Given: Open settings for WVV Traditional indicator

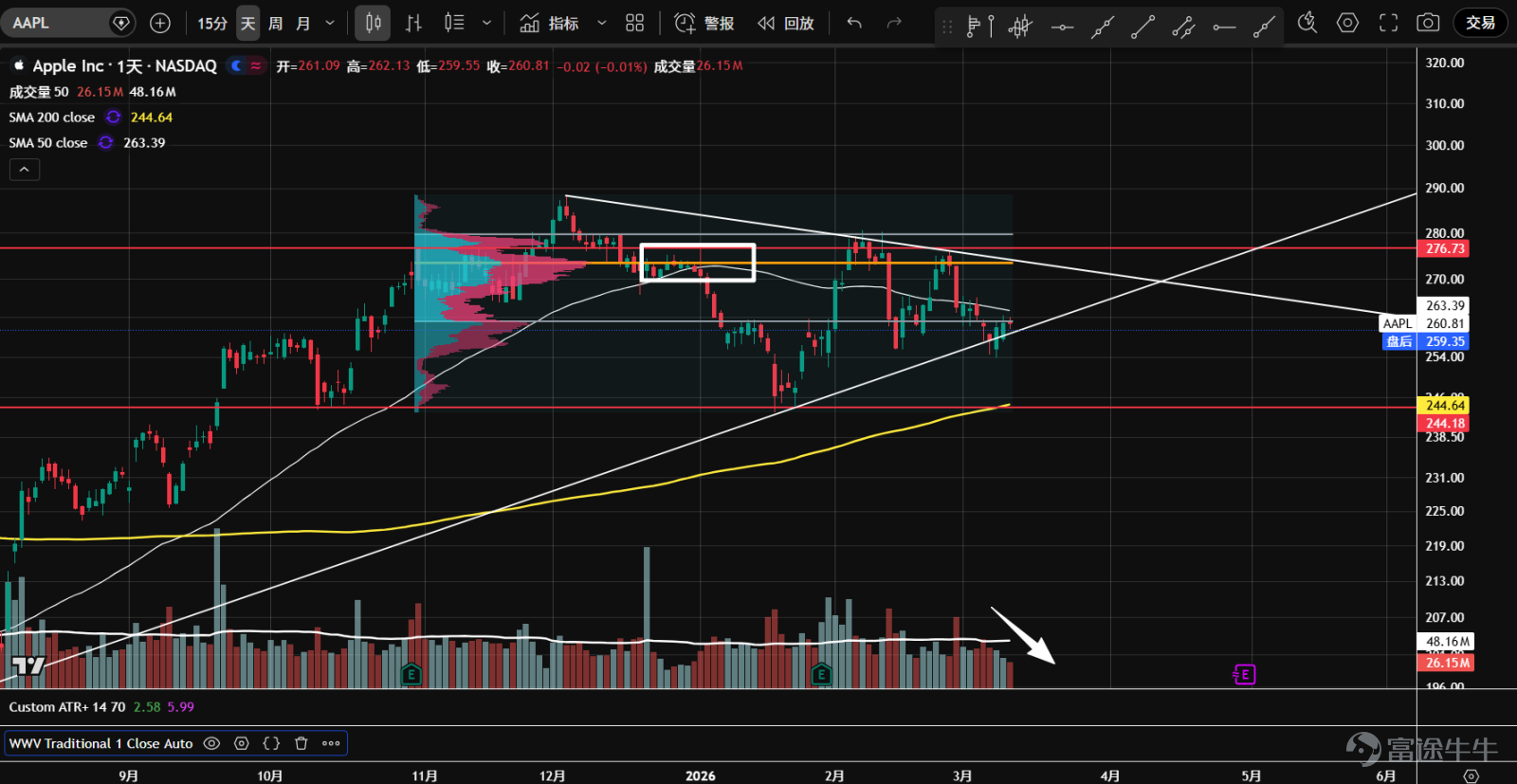Looking at the screenshot, I should point(242,744).
